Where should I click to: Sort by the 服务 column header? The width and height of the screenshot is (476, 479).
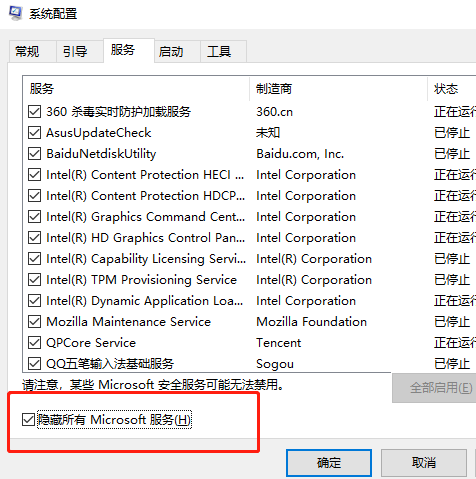[x=136, y=89]
